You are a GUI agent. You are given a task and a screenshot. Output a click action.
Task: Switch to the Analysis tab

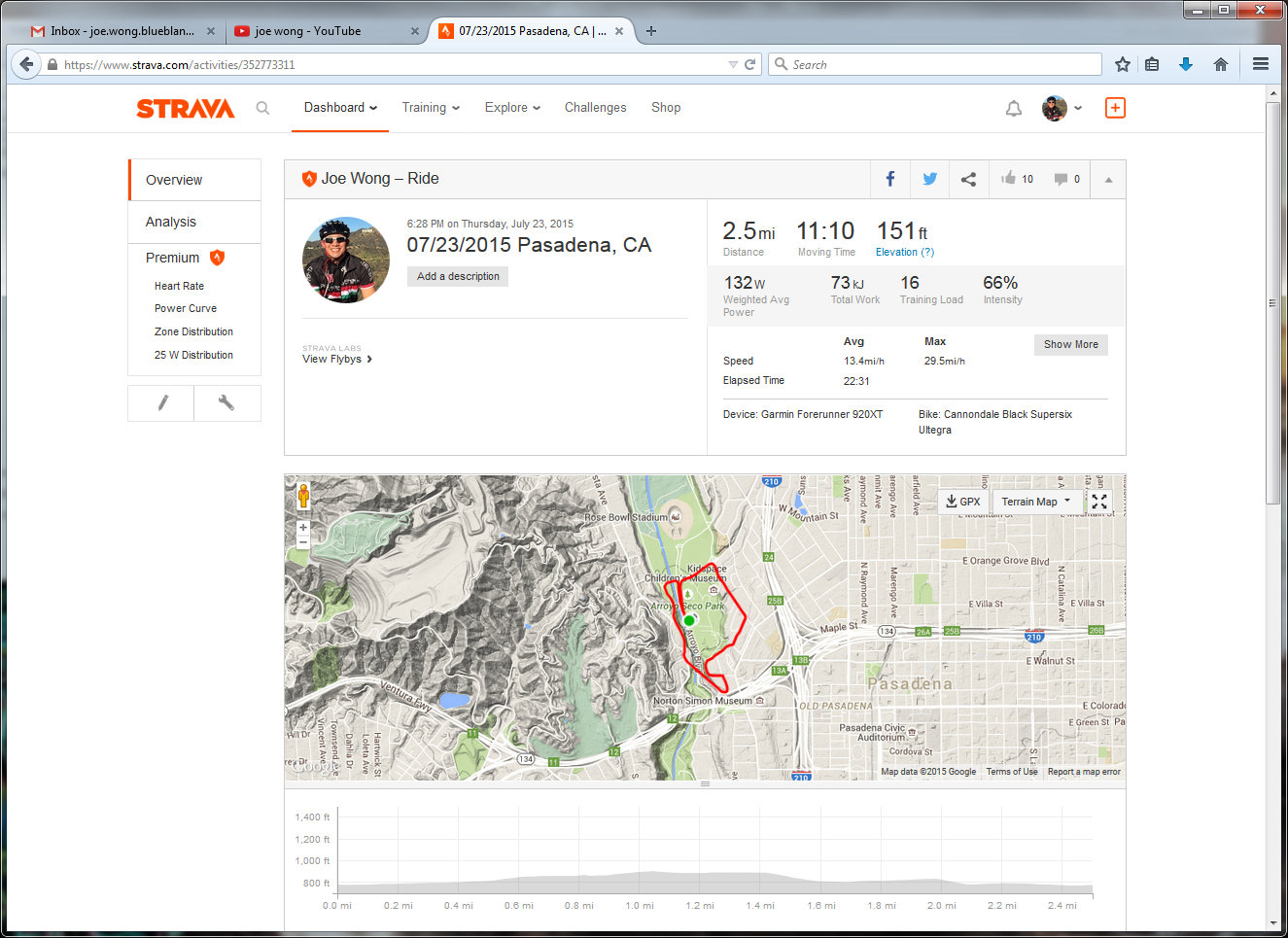click(171, 222)
